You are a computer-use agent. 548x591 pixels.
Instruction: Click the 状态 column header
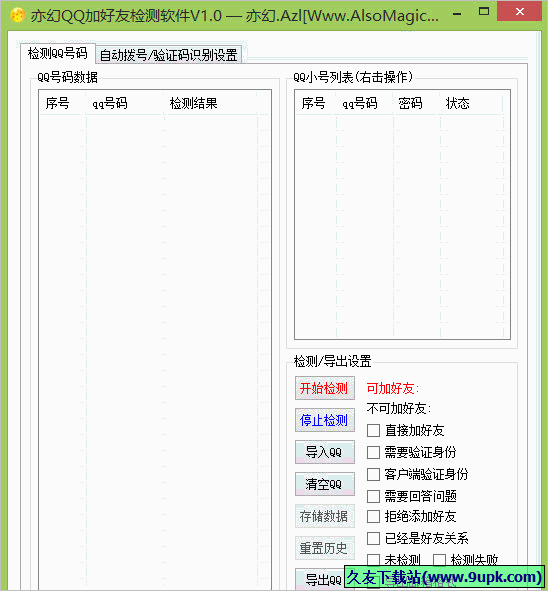471,103
